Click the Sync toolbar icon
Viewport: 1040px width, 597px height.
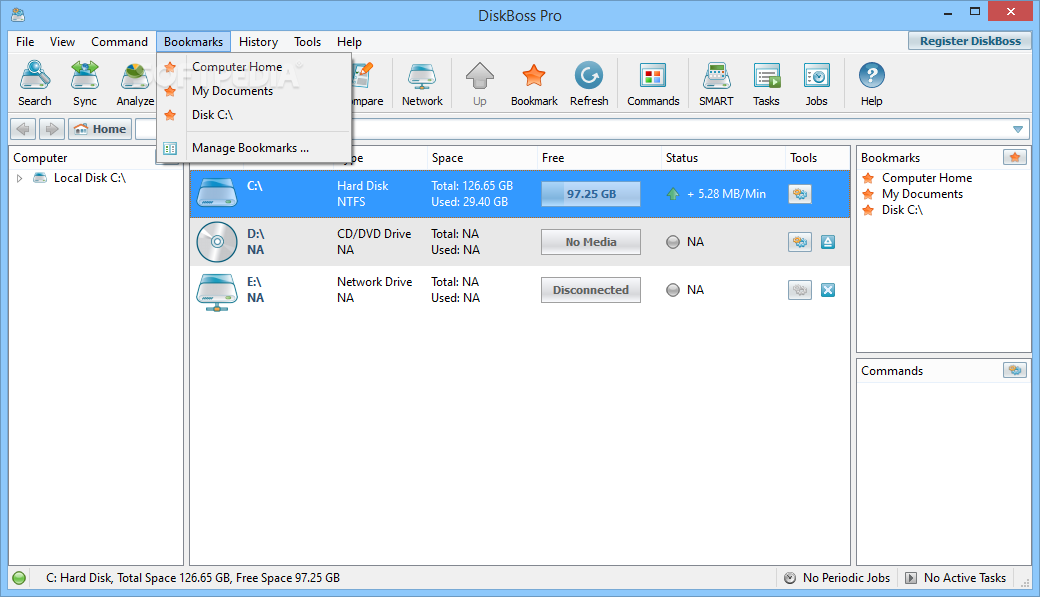85,84
